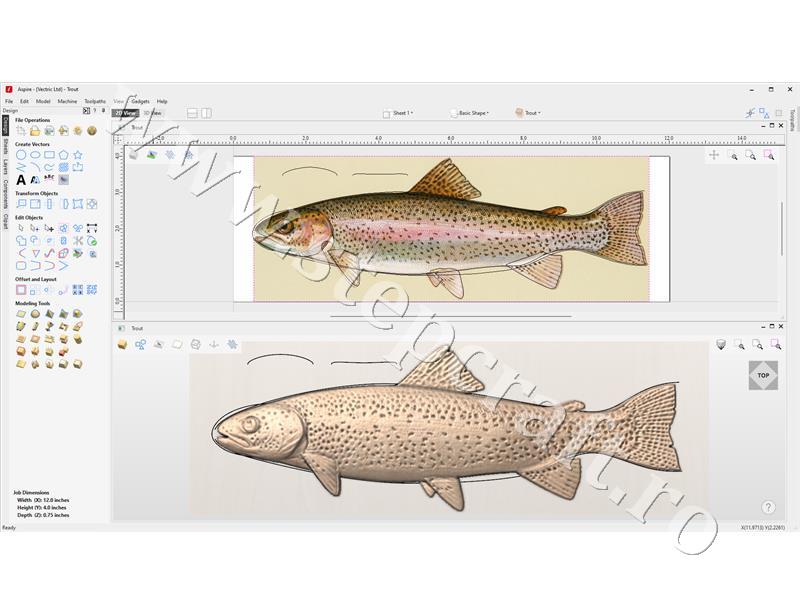
Task: Click the TOP view cube
Action: click(x=763, y=375)
